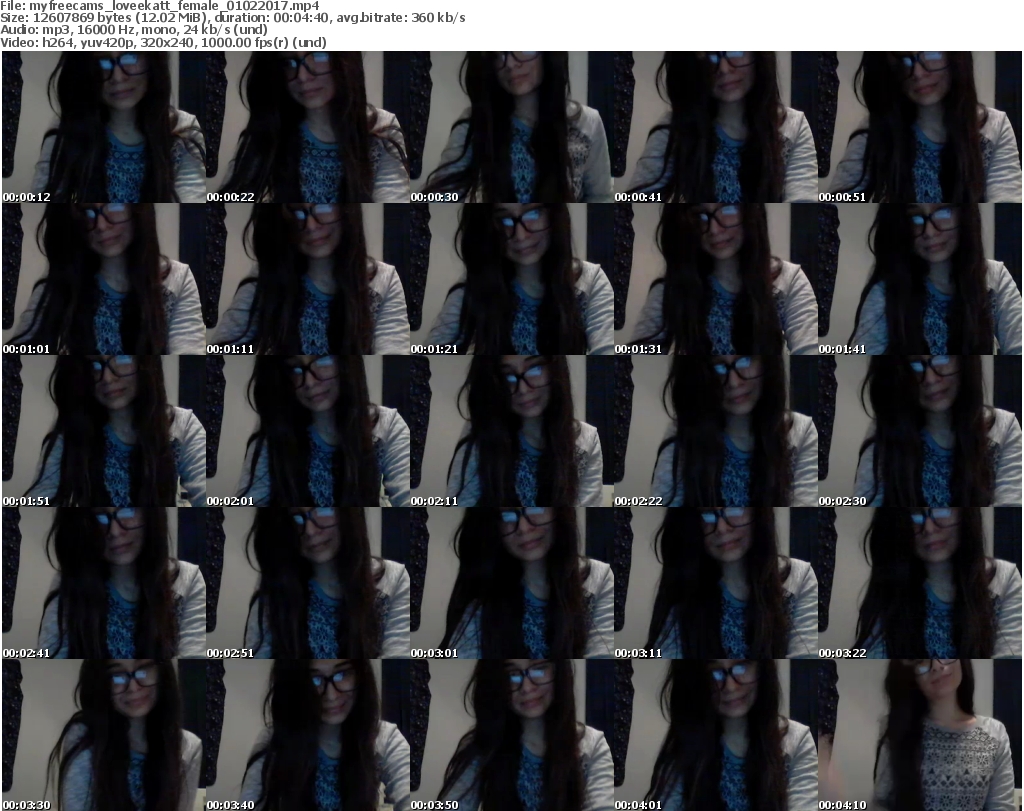Choose the thumbnail stamped 00:03:11

pyautogui.click(x=716, y=583)
